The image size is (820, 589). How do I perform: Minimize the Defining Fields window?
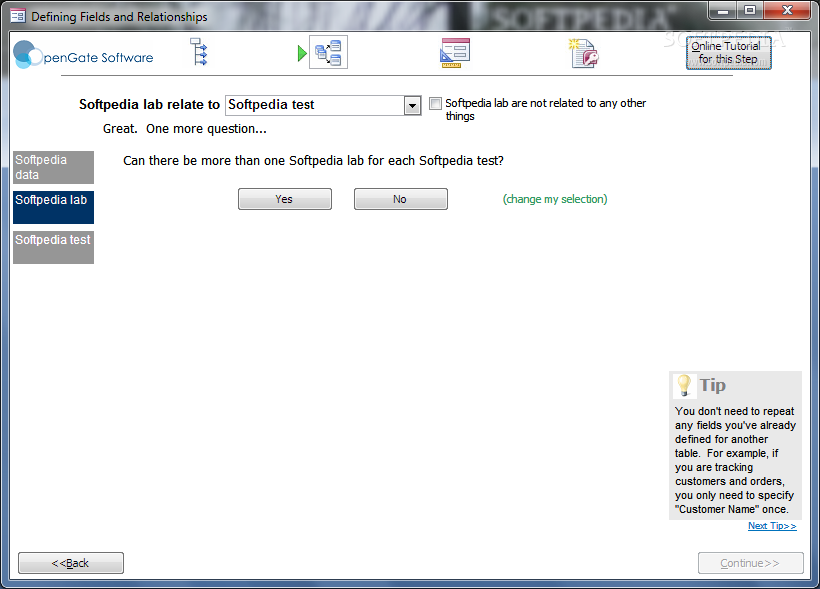click(723, 10)
